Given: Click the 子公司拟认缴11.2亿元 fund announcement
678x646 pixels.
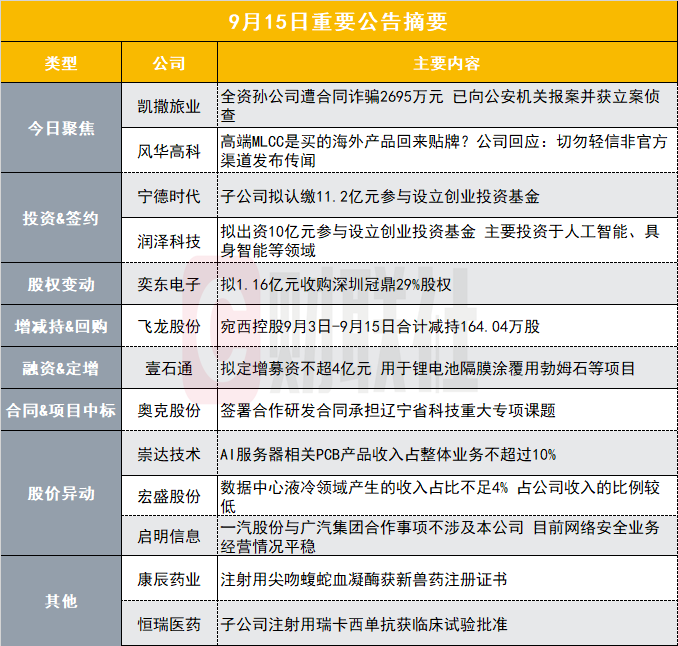Looking at the screenshot, I should (x=380, y=196).
